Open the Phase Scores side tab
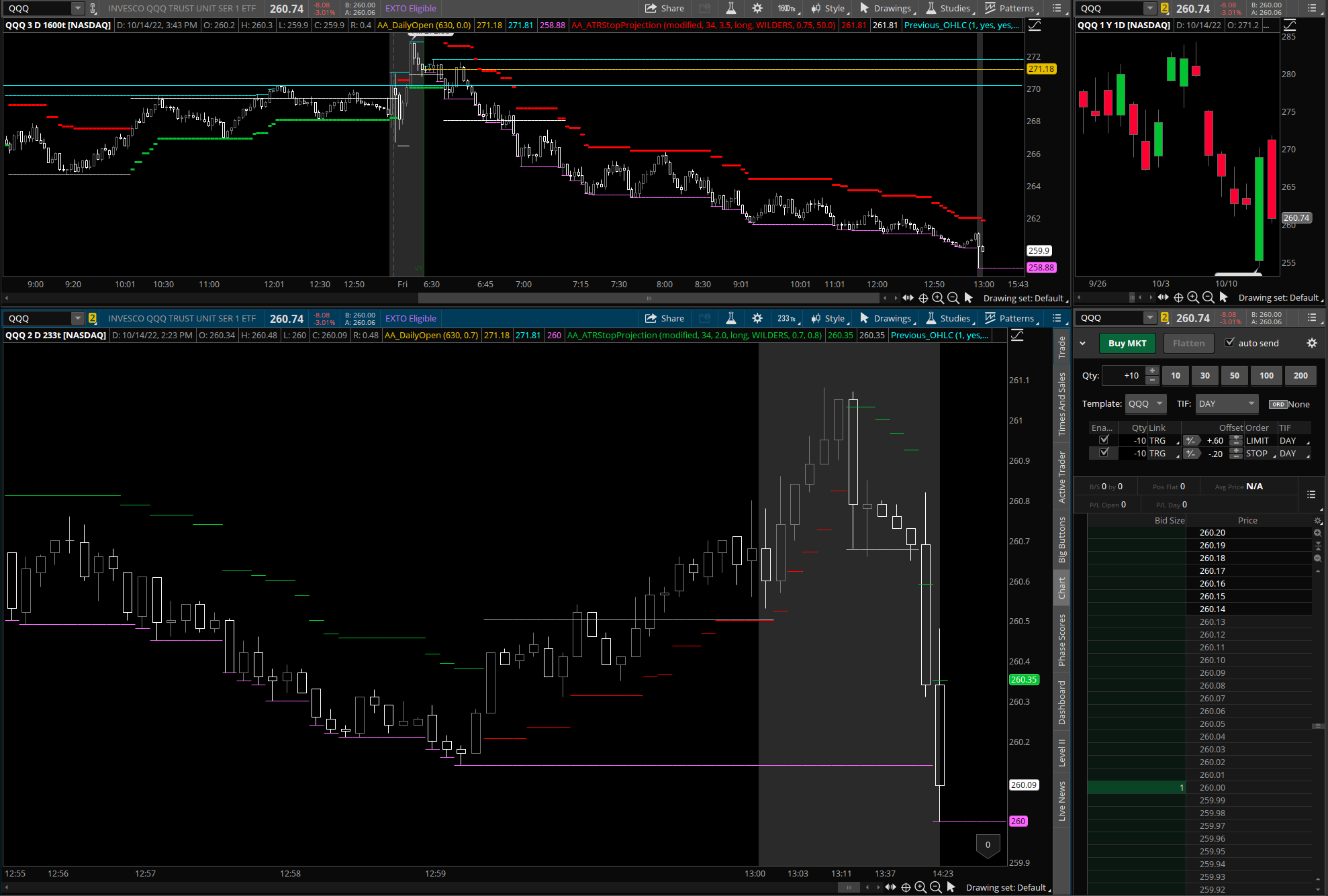This screenshot has width=1328, height=896. coord(1061,640)
